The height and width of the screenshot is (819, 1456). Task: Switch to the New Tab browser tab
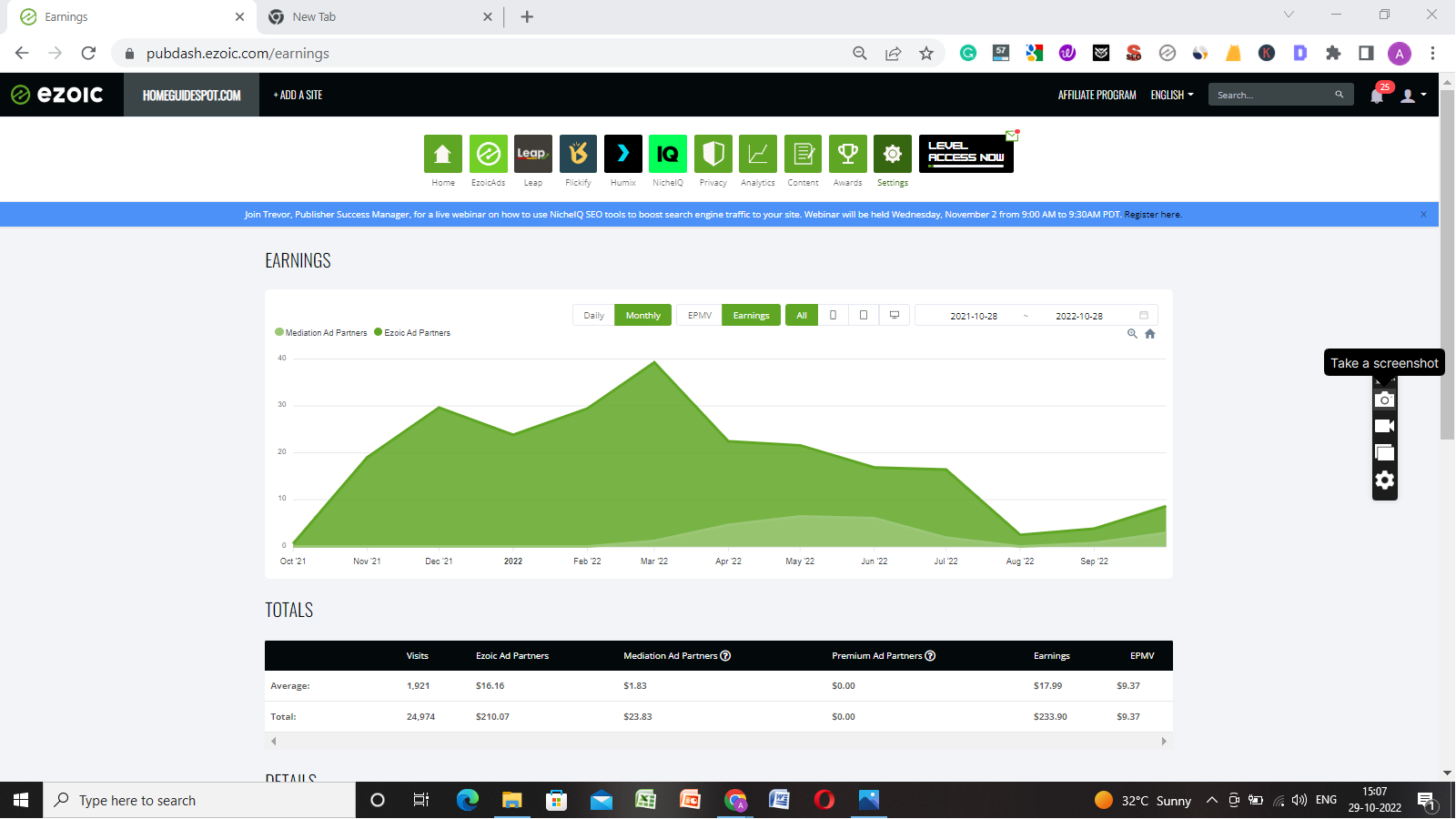(379, 16)
